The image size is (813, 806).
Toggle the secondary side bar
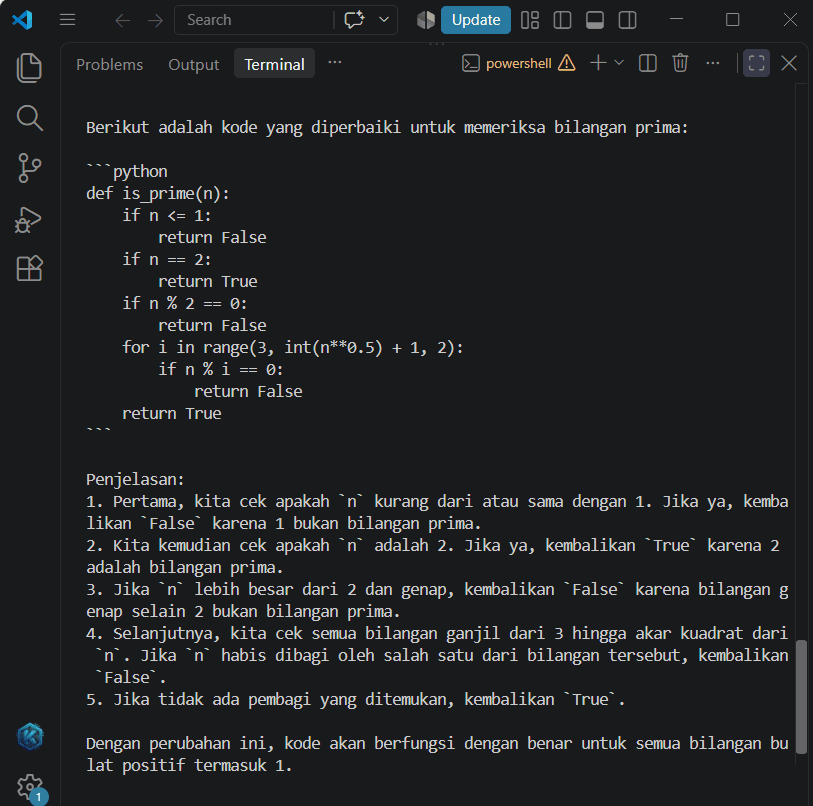tap(627, 20)
